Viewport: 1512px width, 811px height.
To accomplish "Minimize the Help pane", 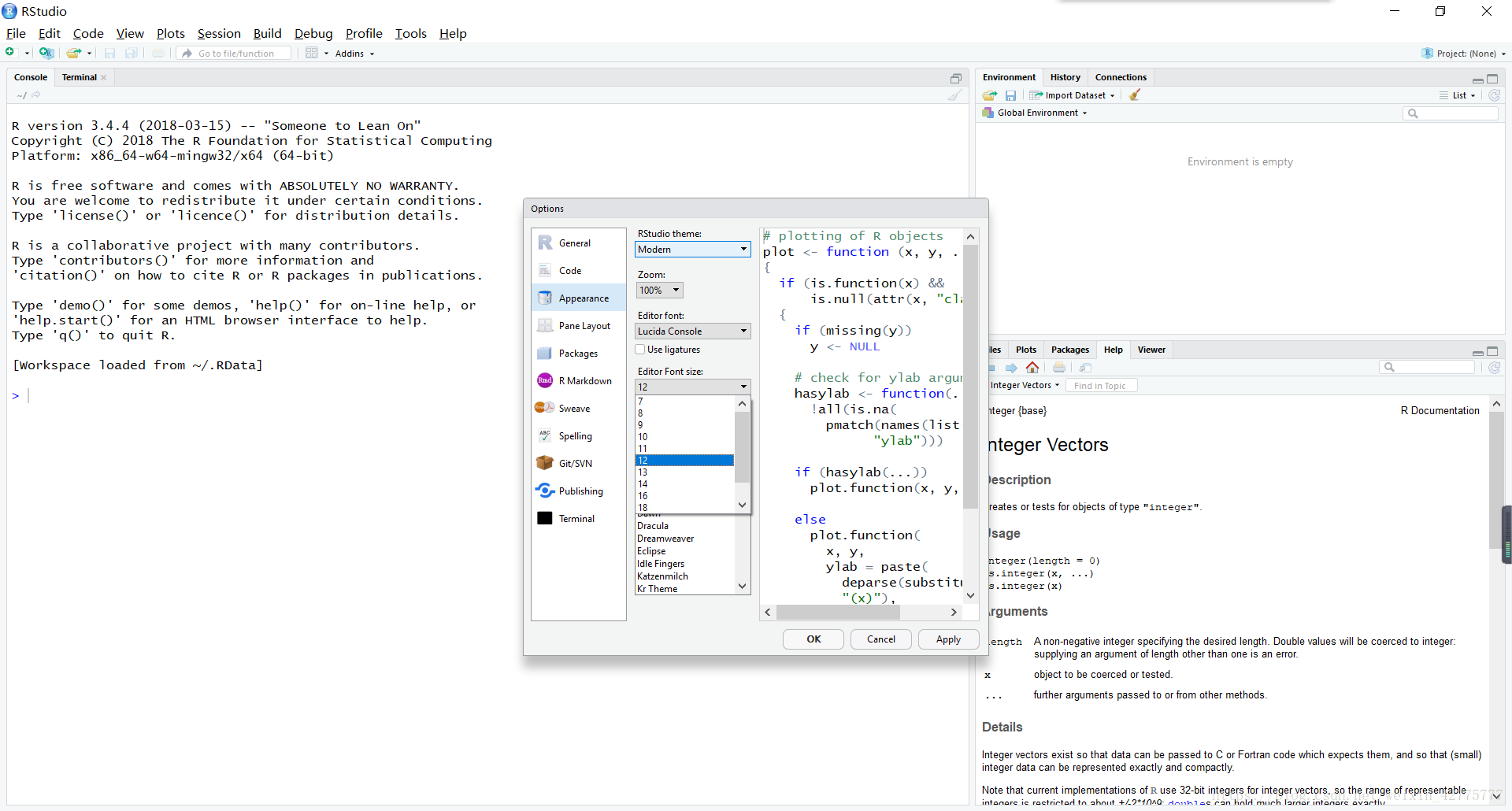I will [x=1477, y=352].
